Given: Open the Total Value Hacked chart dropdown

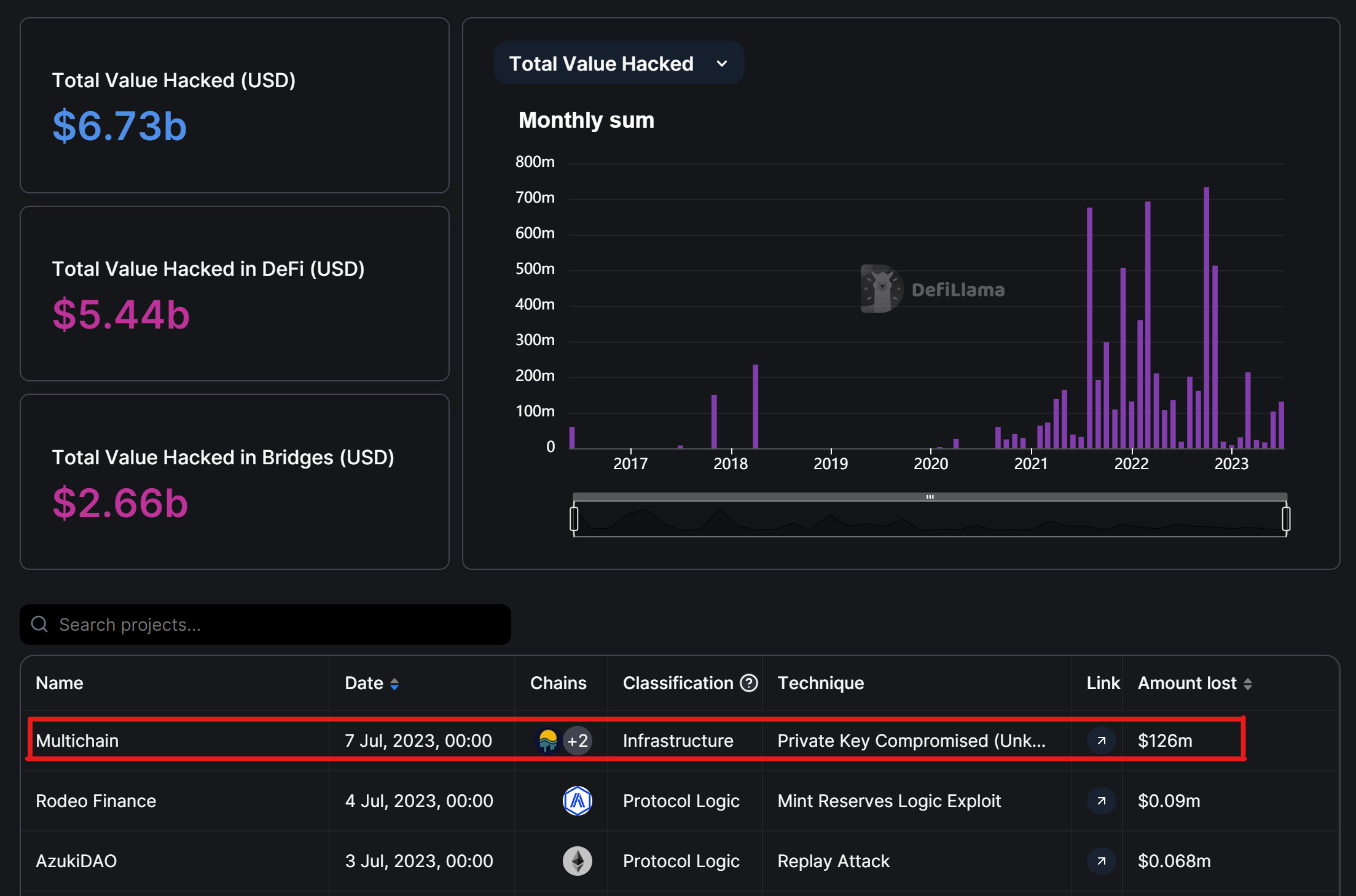Looking at the screenshot, I should coord(619,63).
